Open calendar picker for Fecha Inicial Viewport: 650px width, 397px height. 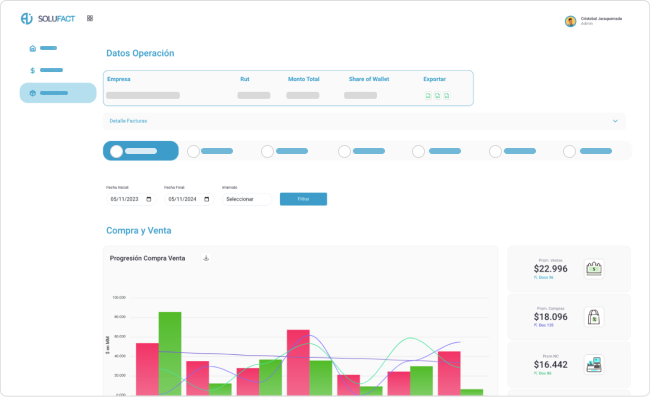149,199
